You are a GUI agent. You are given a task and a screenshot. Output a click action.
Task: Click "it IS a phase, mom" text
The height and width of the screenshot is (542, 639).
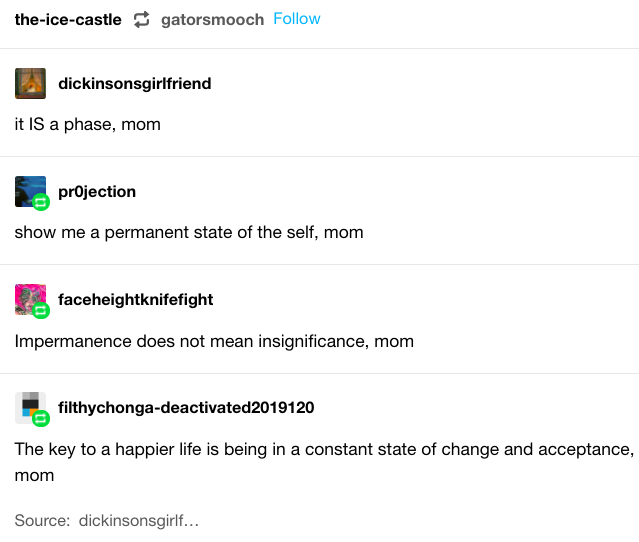[88, 125]
